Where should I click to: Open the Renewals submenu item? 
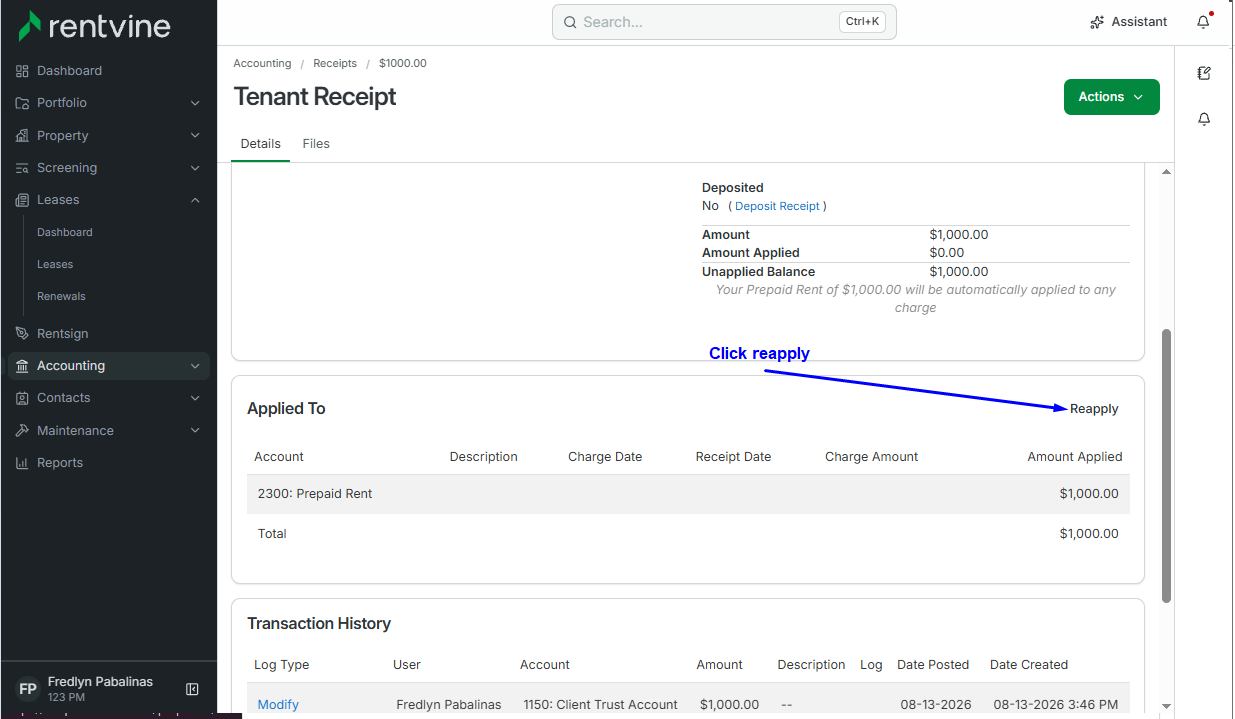click(61, 296)
